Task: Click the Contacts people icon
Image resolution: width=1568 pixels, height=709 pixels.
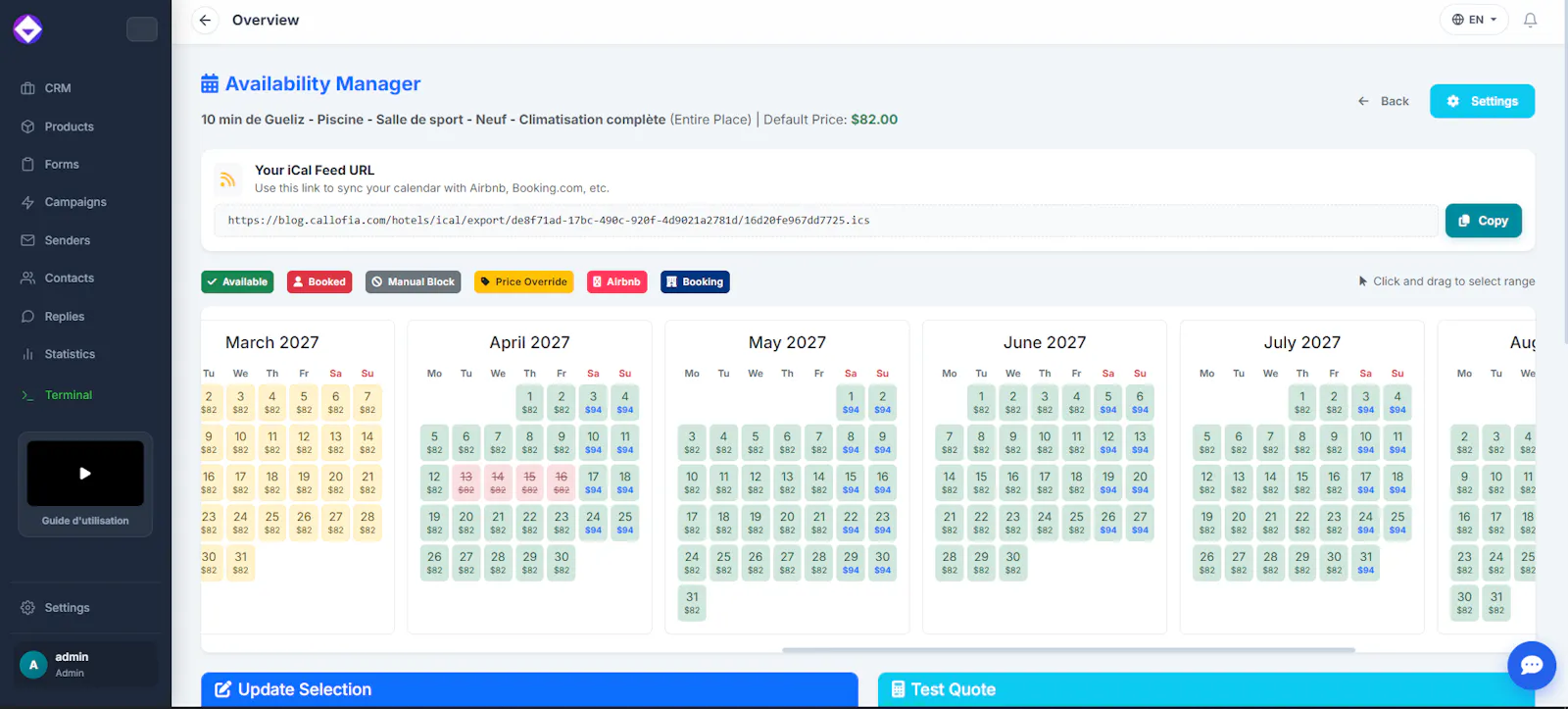Action: pyautogui.click(x=27, y=279)
